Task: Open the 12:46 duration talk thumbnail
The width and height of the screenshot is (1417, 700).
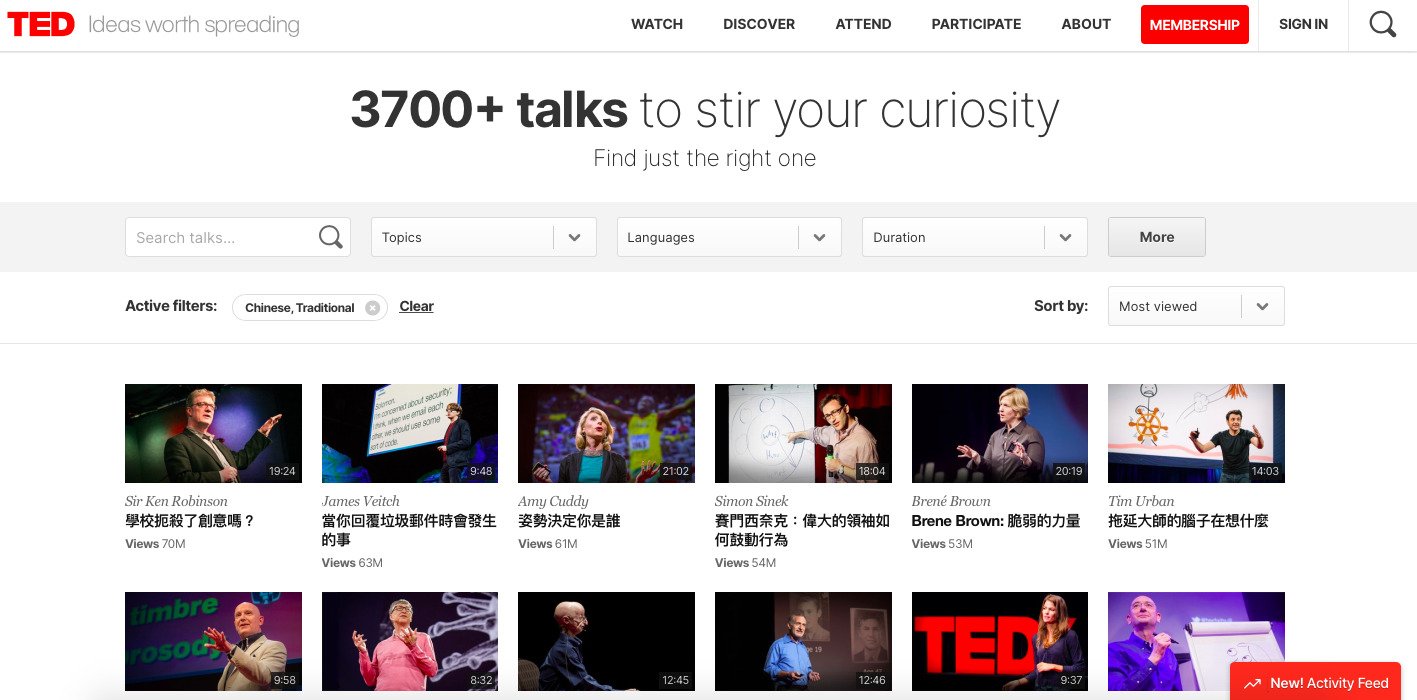Action: (803, 642)
